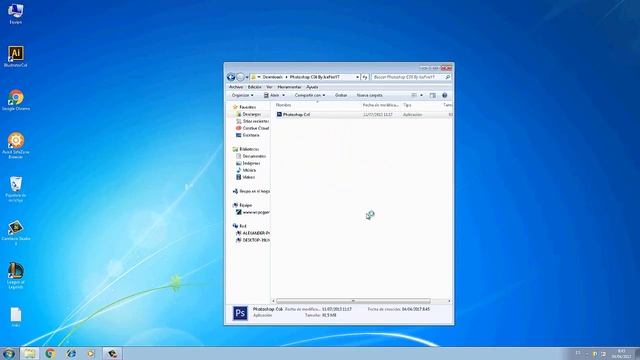Screen dimensions: 640x360
Task: Select Red in the navigation pane
Action: pyautogui.click(x=240, y=226)
